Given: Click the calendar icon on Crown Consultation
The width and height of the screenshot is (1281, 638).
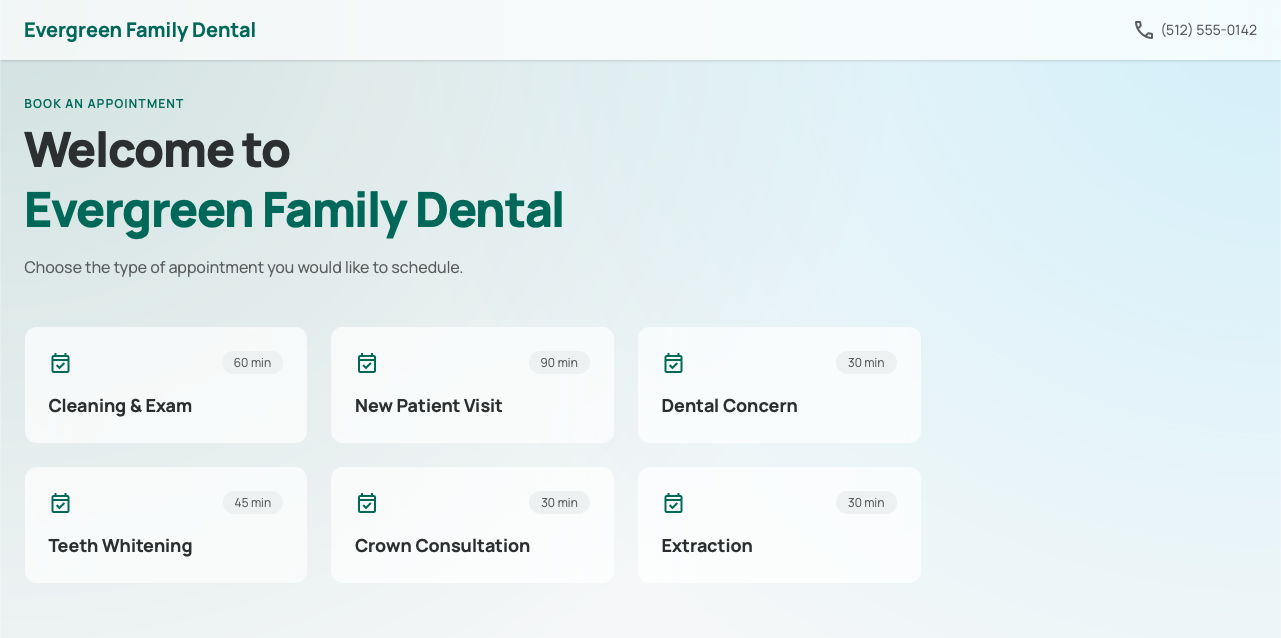Looking at the screenshot, I should point(367,503).
